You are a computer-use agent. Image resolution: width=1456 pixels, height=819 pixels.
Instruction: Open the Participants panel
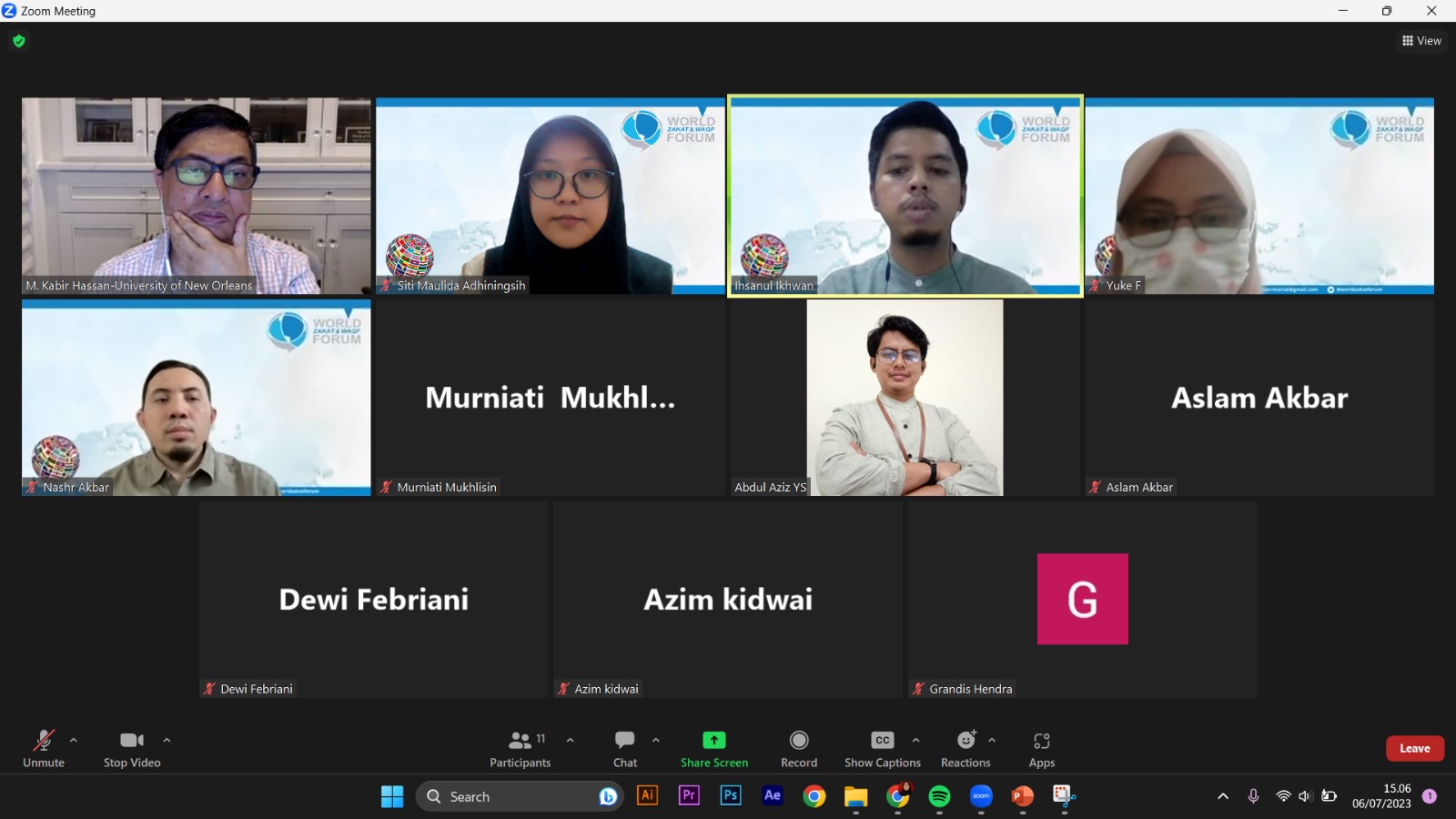(x=521, y=748)
